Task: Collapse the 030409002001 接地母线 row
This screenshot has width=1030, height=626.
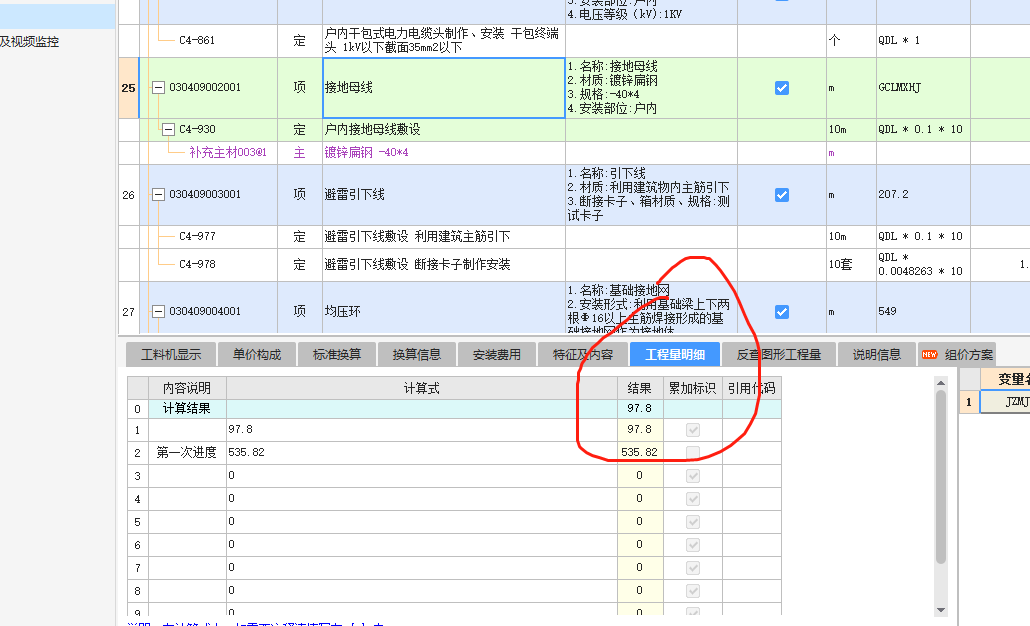Action: click(158, 87)
